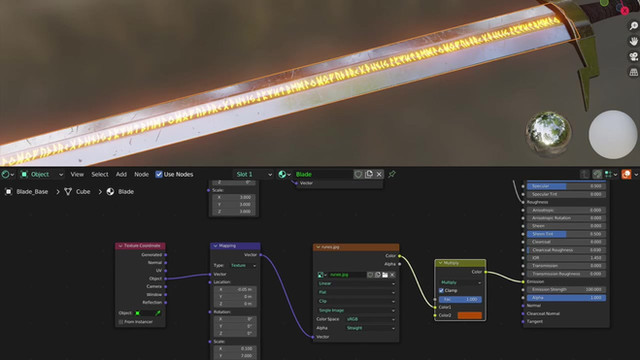
Task: Select the hand pan view icon
Action: point(633,41)
